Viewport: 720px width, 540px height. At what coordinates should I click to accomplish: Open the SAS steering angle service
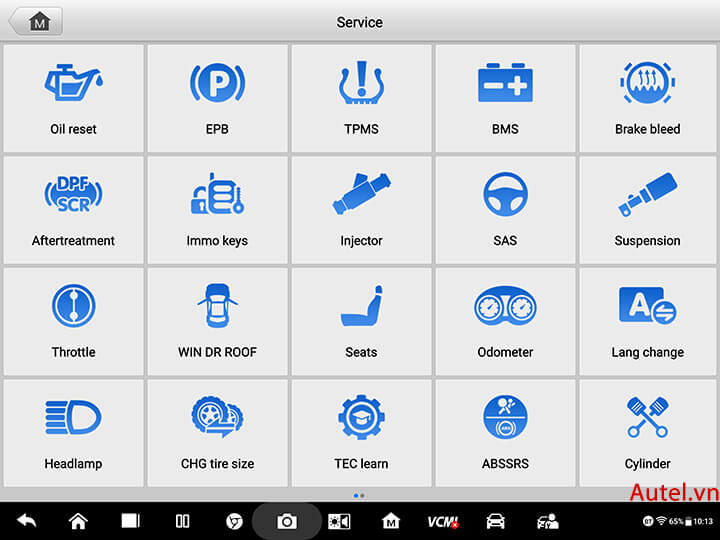[505, 210]
